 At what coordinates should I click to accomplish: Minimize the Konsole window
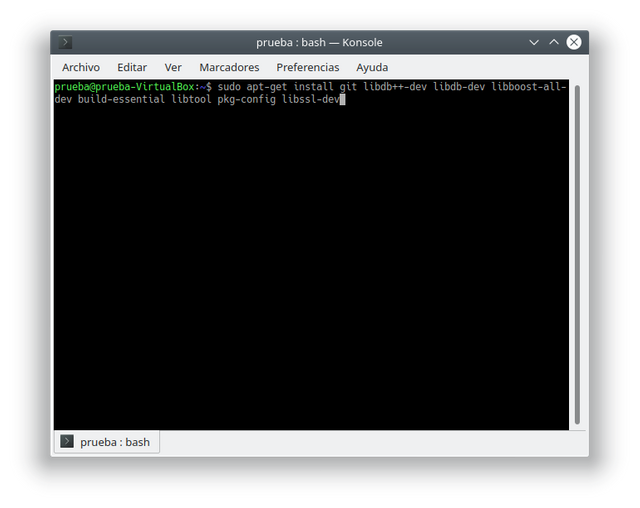[x=534, y=42]
